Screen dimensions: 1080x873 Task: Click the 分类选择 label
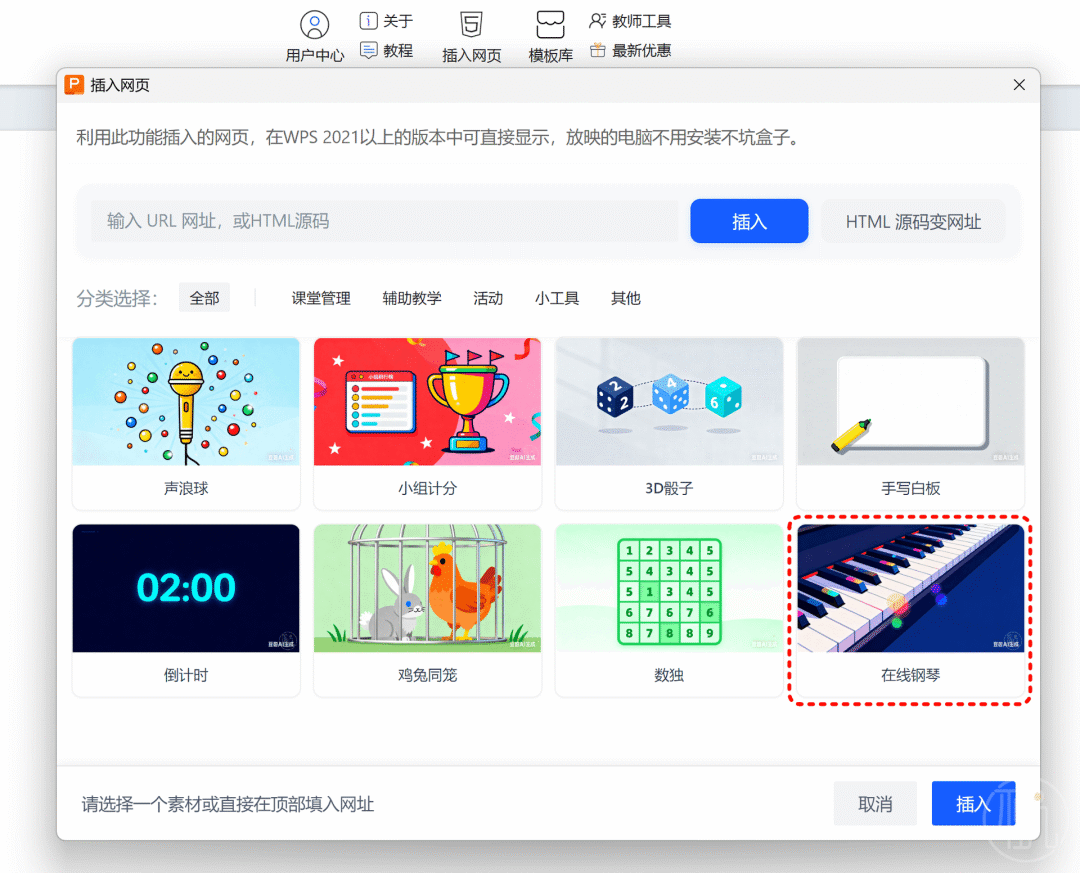pyautogui.click(x=117, y=298)
